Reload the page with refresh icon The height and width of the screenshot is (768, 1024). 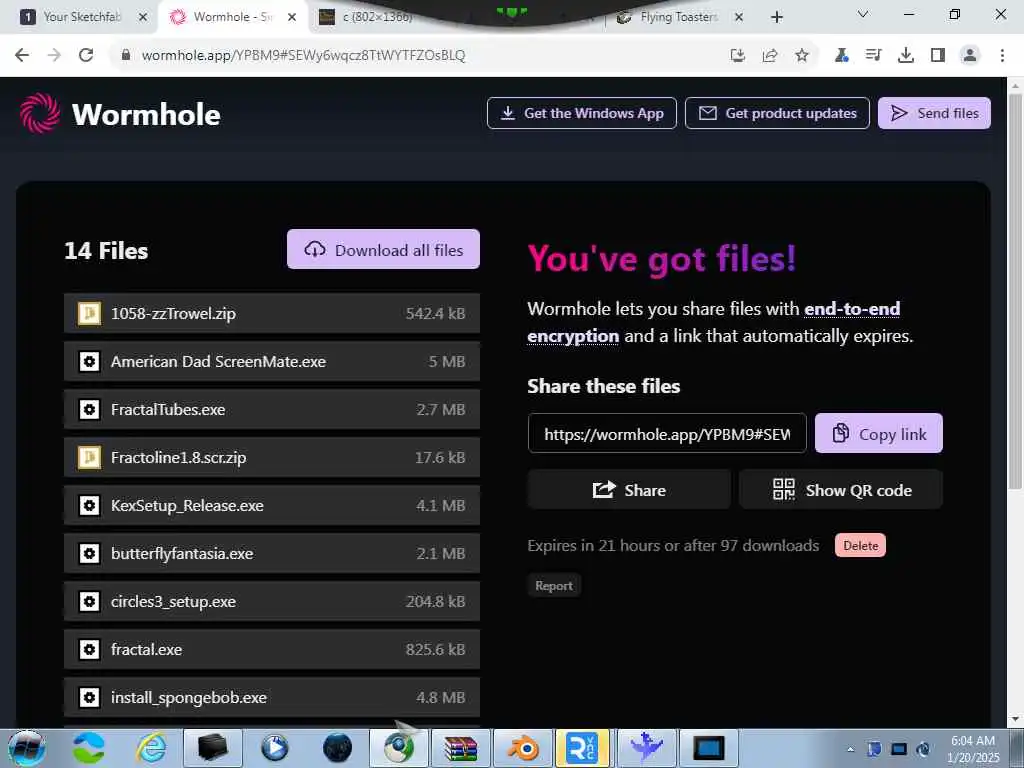(x=86, y=56)
